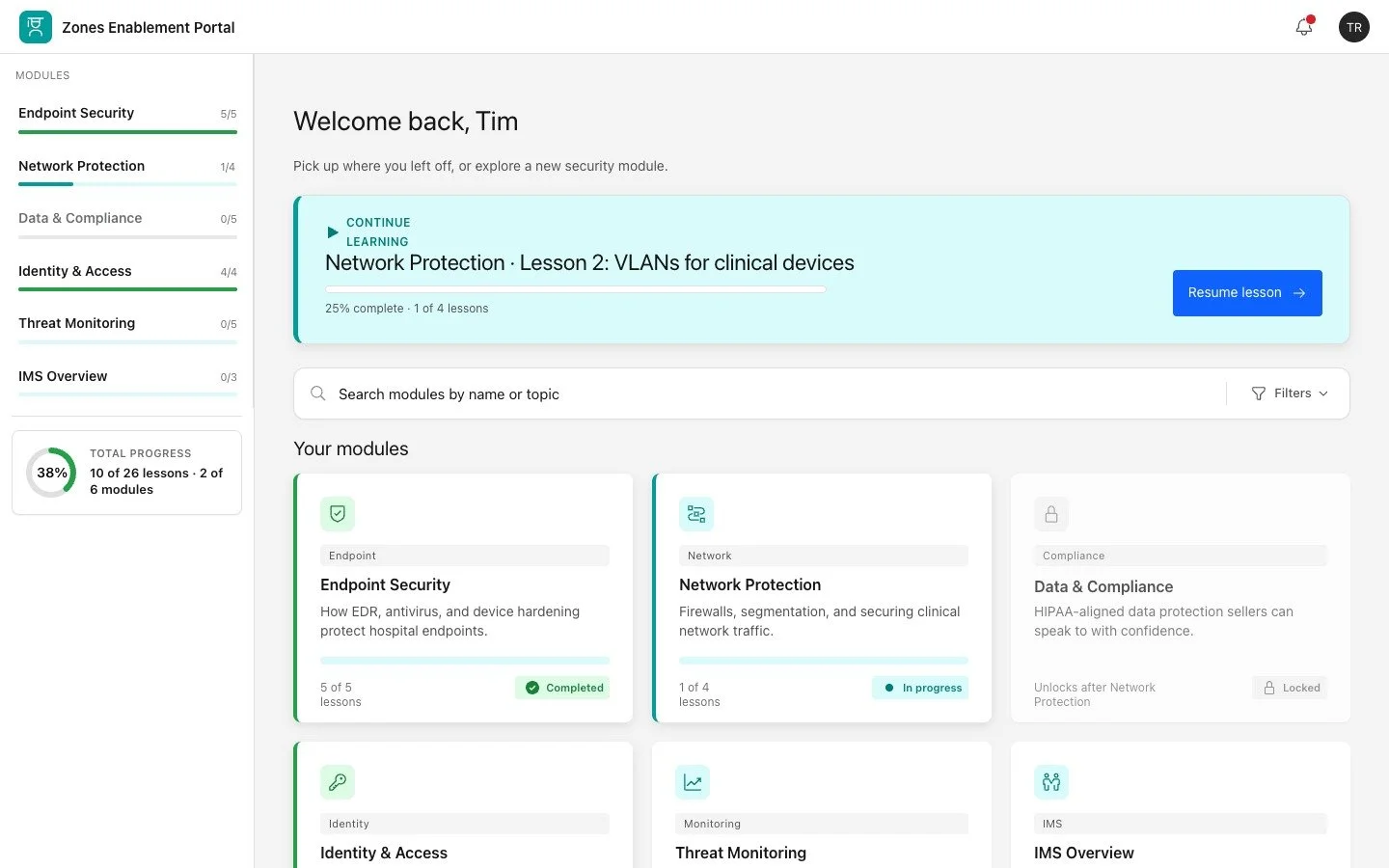Click the IMS category tag
The height and width of the screenshot is (868, 1389).
[x=1181, y=824]
